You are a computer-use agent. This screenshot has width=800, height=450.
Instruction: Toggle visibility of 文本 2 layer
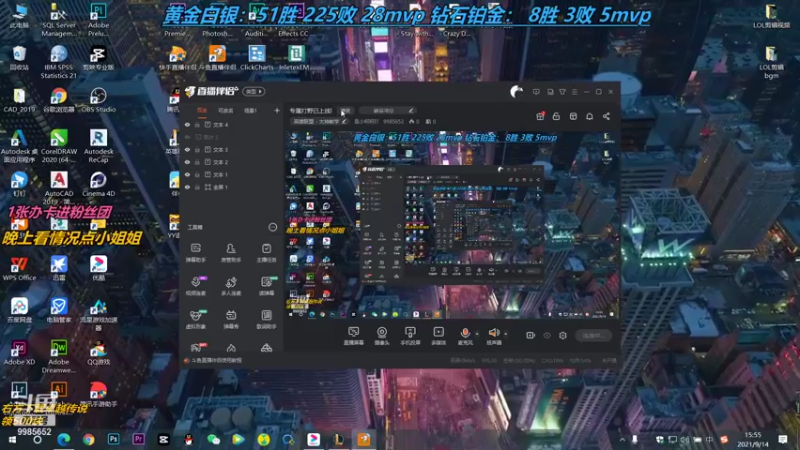[x=187, y=162]
